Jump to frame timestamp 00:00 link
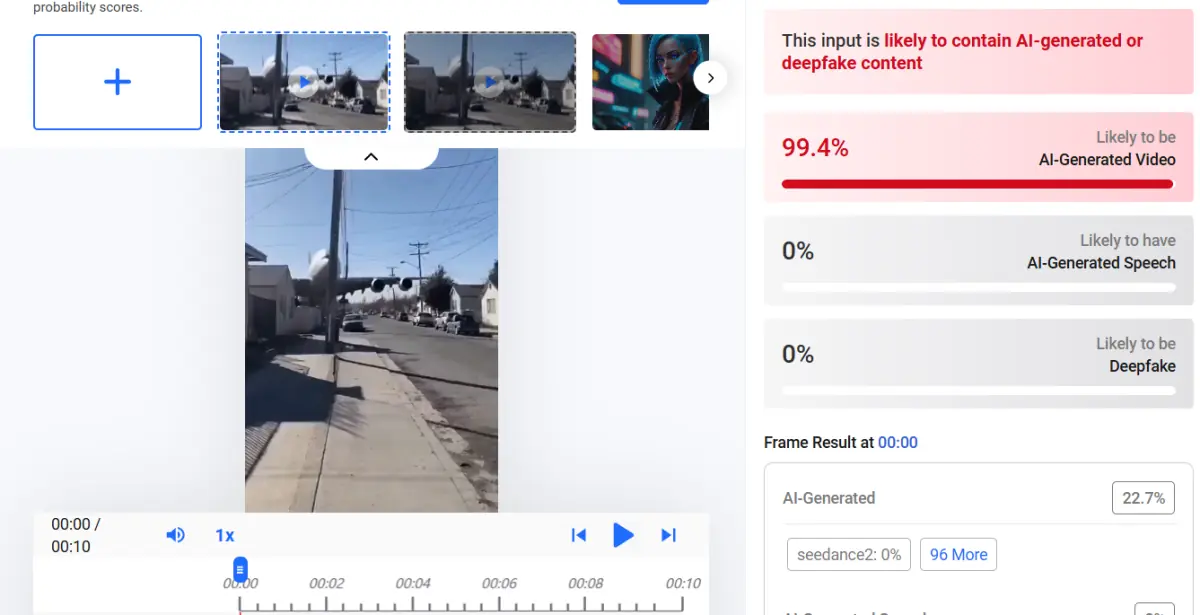The image size is (1200, 615). tap(898, 442)
